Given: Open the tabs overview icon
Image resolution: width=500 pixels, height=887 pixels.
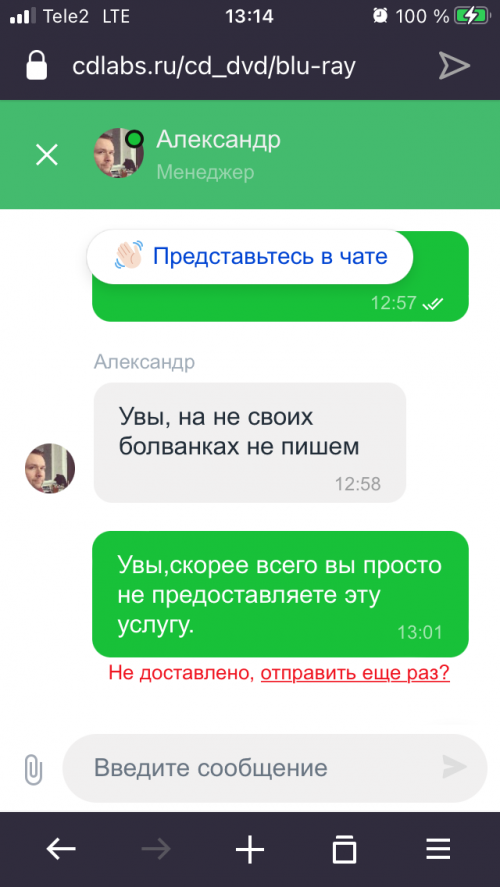Looking at the screenshot, I should pyautogui.click(x=344, y=850).
